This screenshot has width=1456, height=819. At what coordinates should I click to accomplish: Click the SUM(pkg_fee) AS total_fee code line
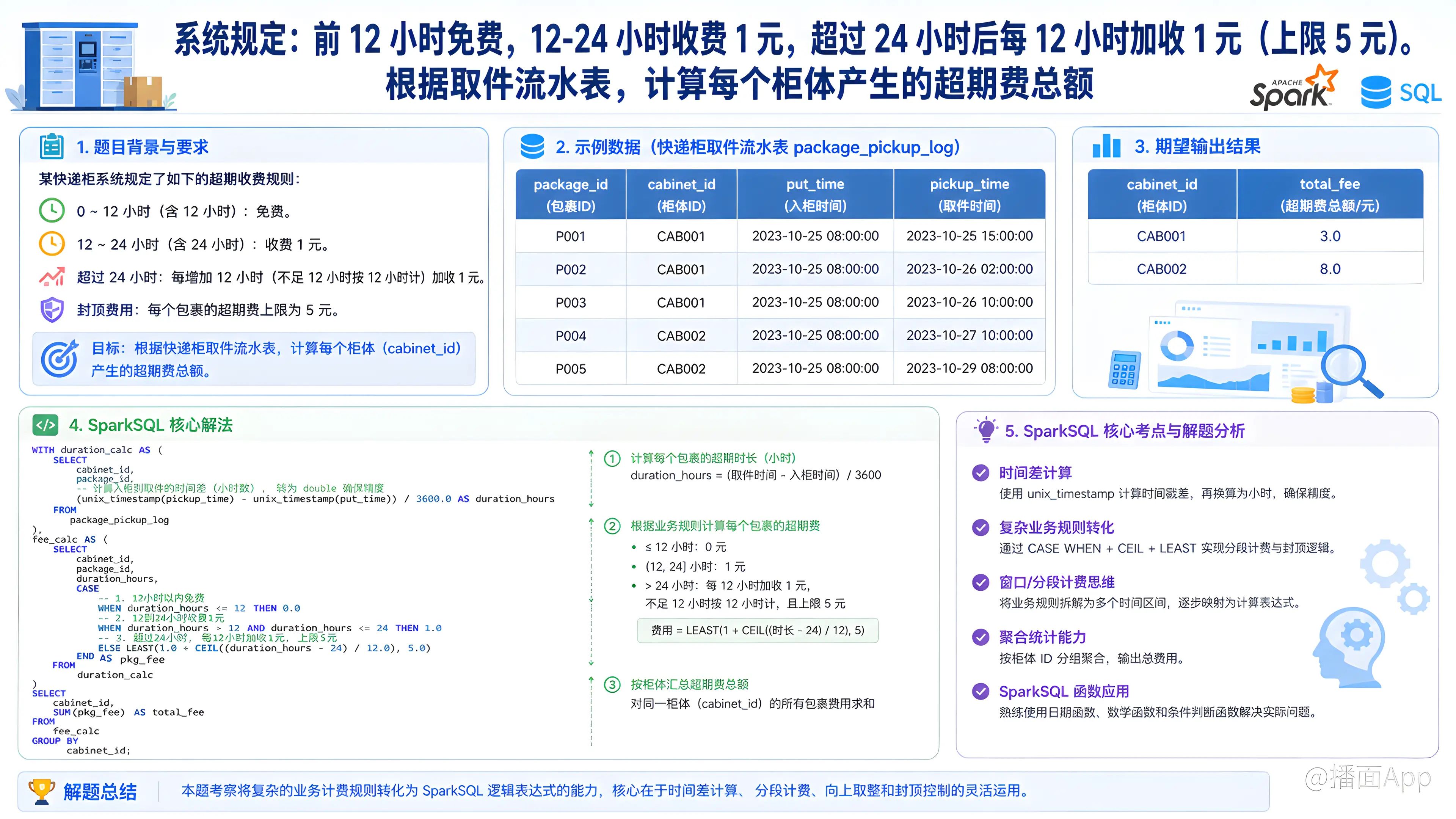tap(128, 712)
